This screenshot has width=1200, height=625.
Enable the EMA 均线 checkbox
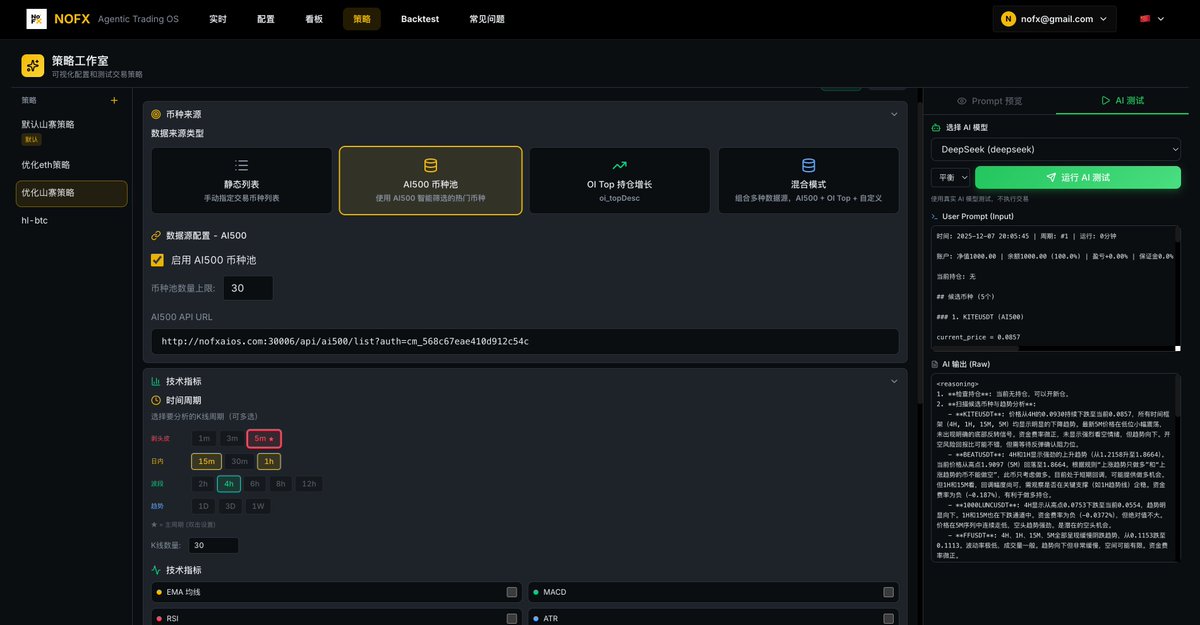coord(512,592)
